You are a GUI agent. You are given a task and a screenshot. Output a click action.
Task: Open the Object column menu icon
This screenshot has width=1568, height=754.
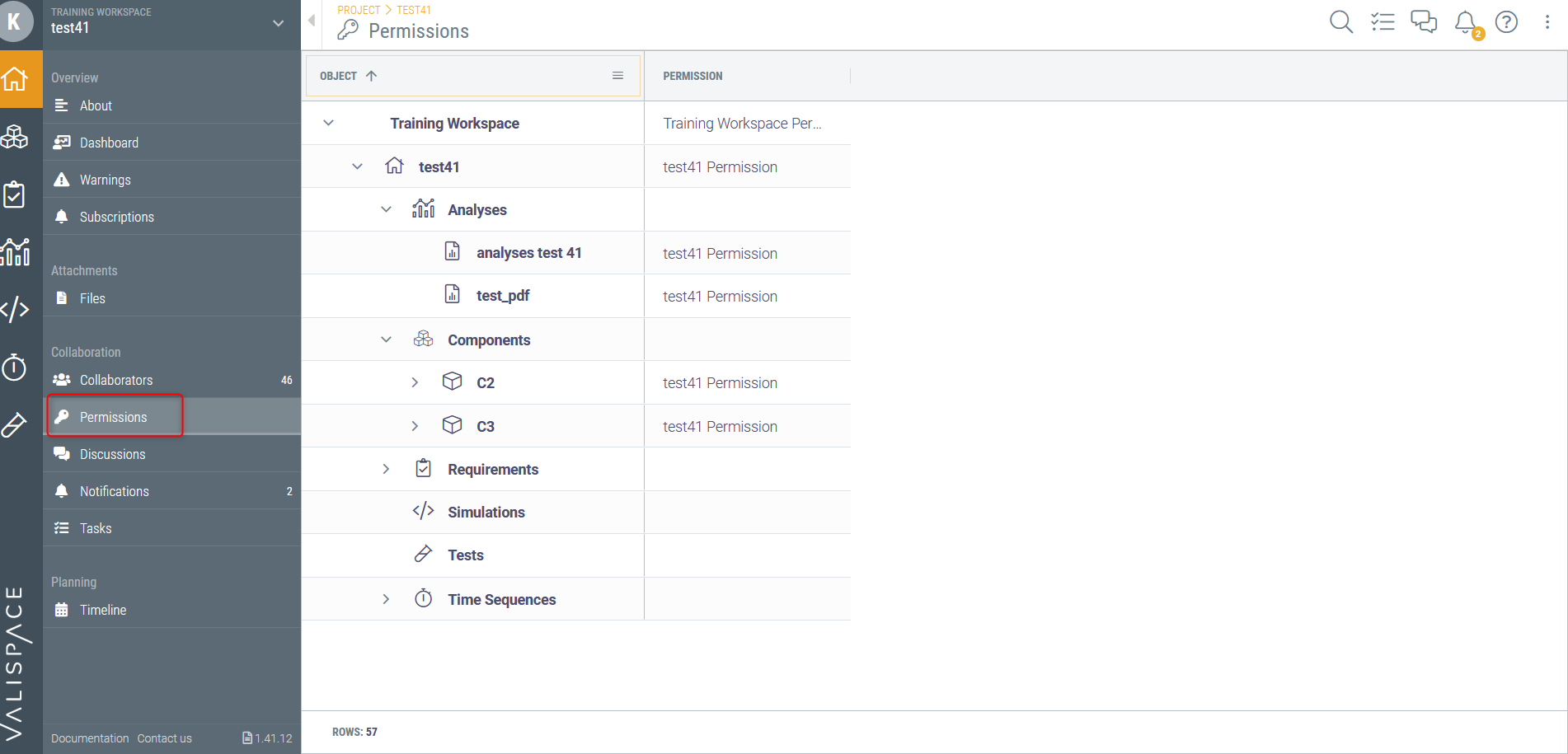617,76
